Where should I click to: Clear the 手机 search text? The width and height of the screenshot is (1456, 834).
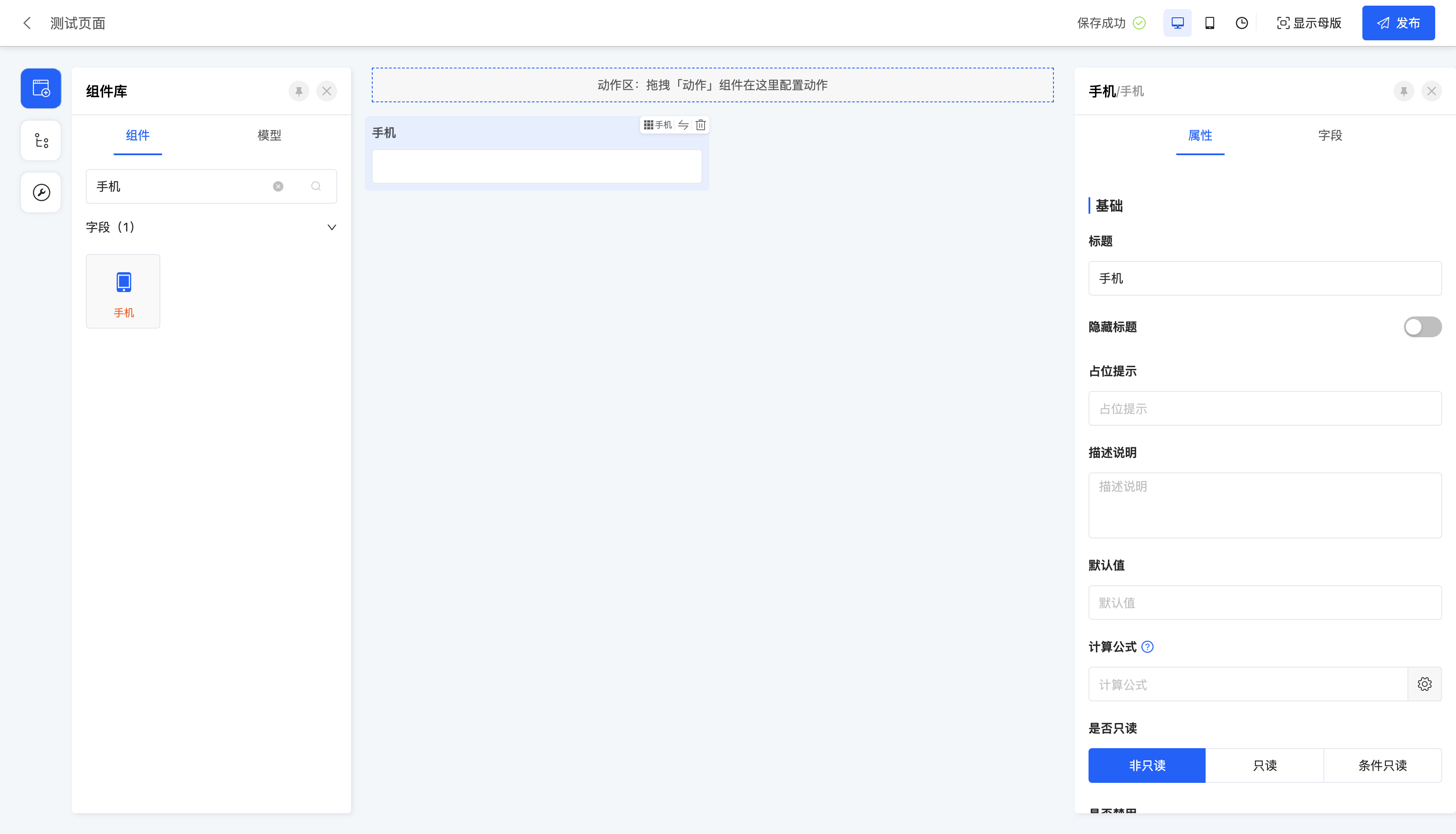coord(278,186)
